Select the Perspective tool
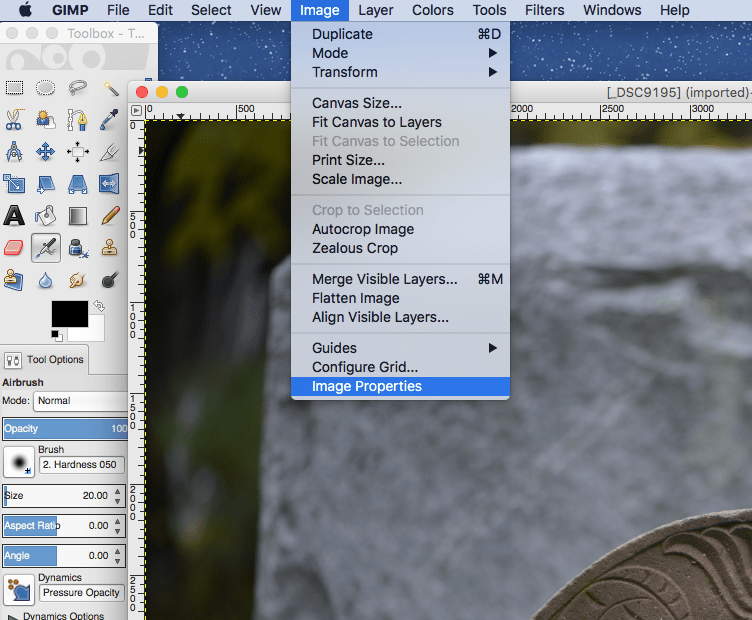The width and height of the screenshot is (752, 620). [x=78, y=184]
